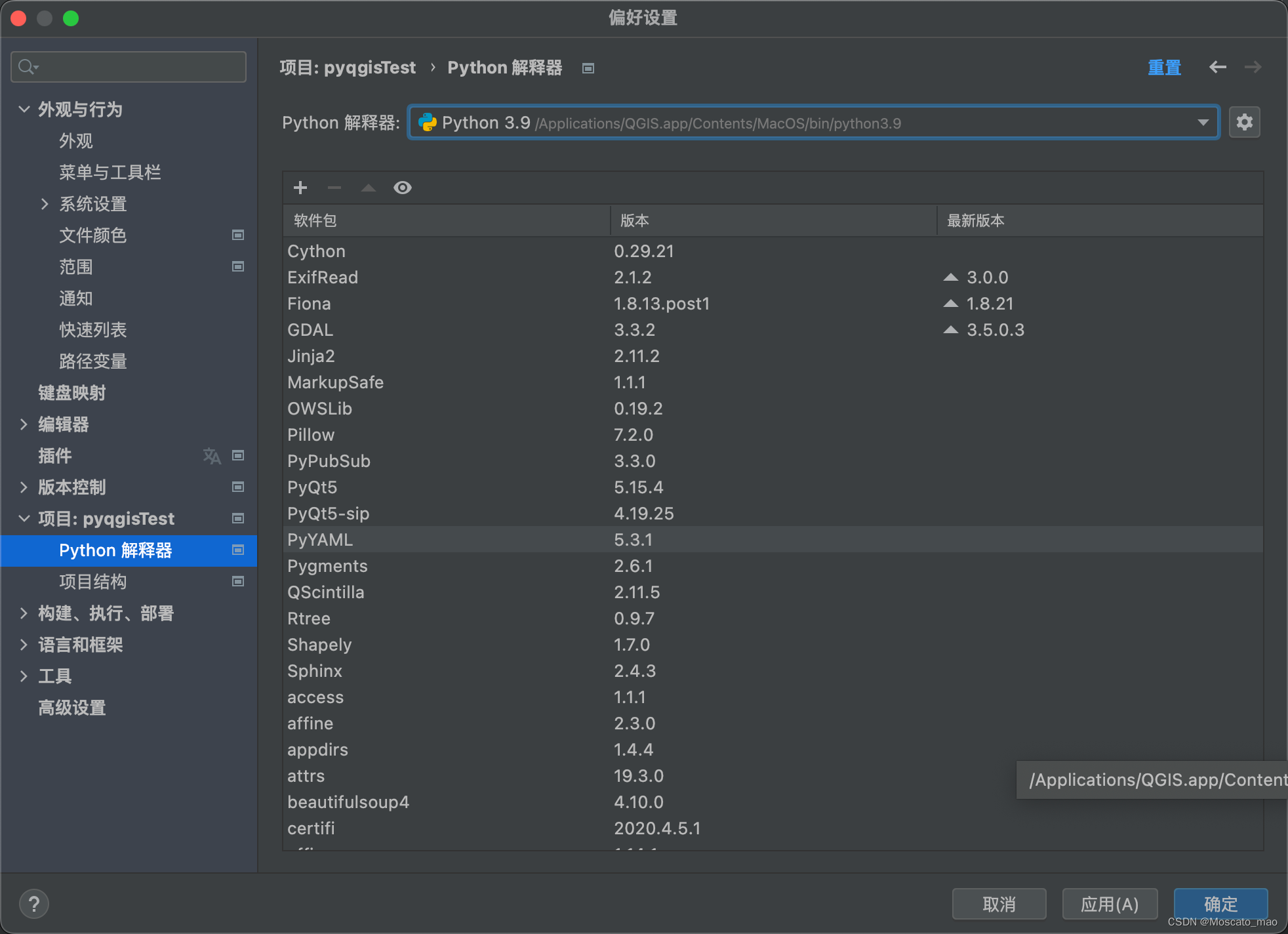
Task: Select the PyYAML package row
Action: [773, 540]
